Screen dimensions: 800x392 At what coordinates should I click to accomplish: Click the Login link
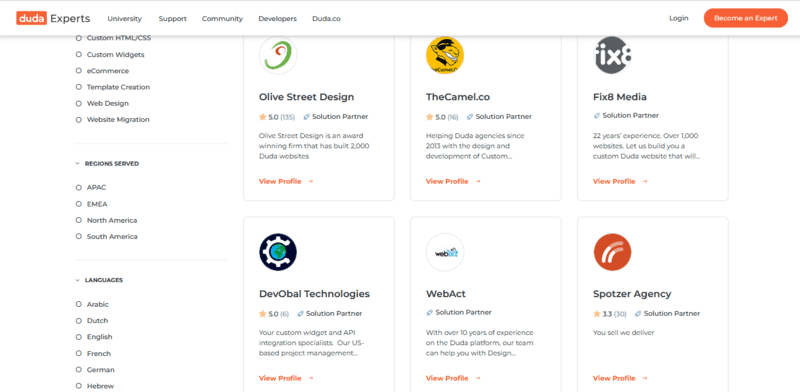point(679,18)
